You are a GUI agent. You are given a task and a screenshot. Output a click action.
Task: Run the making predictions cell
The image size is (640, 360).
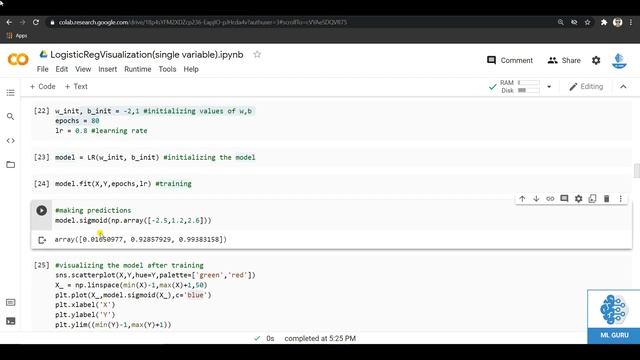click(x=41, y=210)
